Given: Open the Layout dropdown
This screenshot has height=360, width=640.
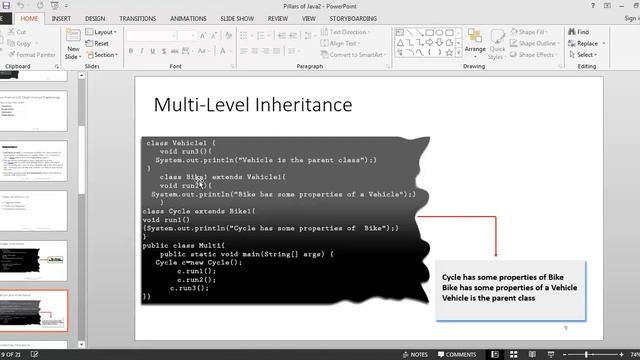Looking at the screenshot, I should pyautogui.click(x=101, y=32).
